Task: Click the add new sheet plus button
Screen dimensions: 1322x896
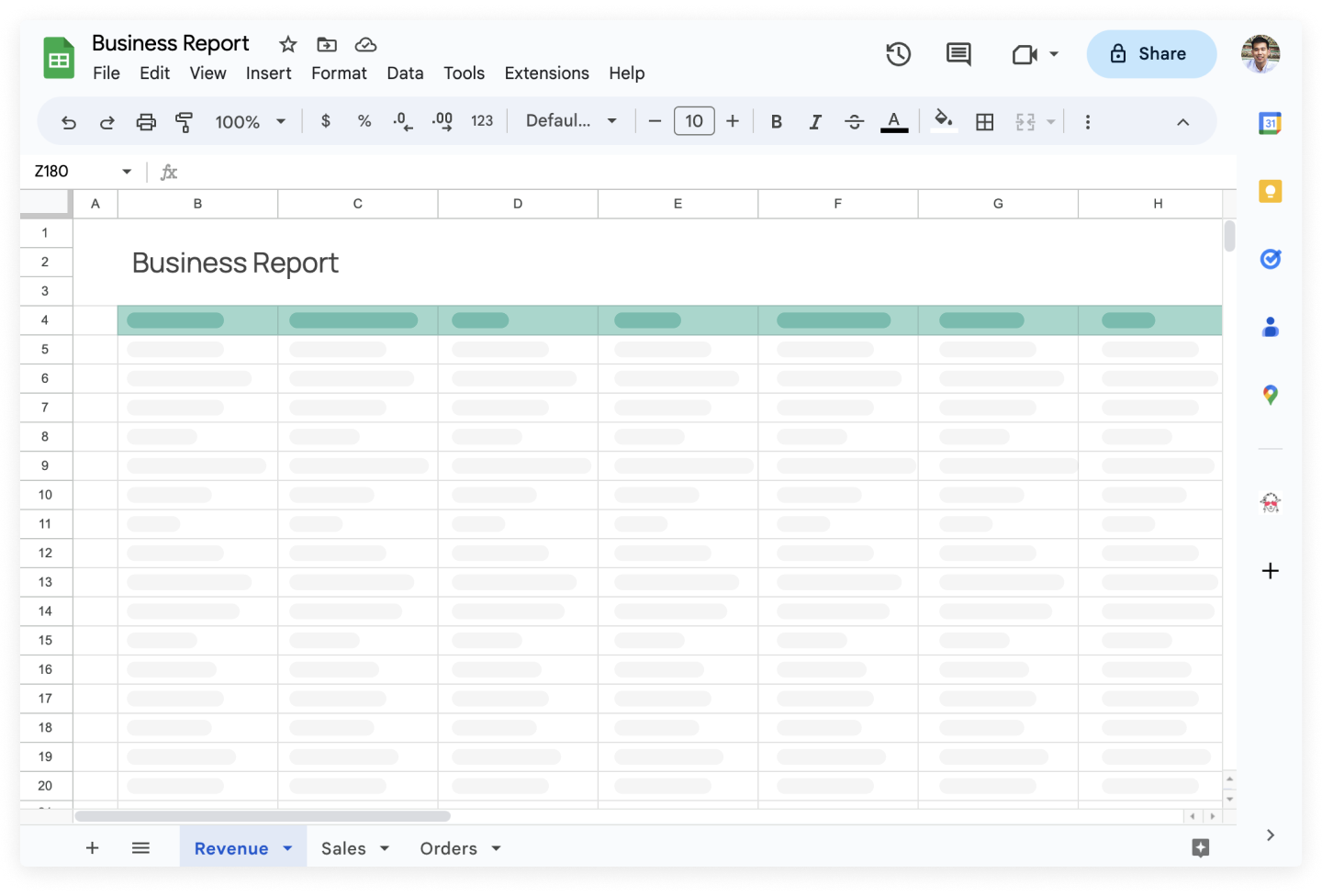Action: pyautogui.click(x=92, y=847)
